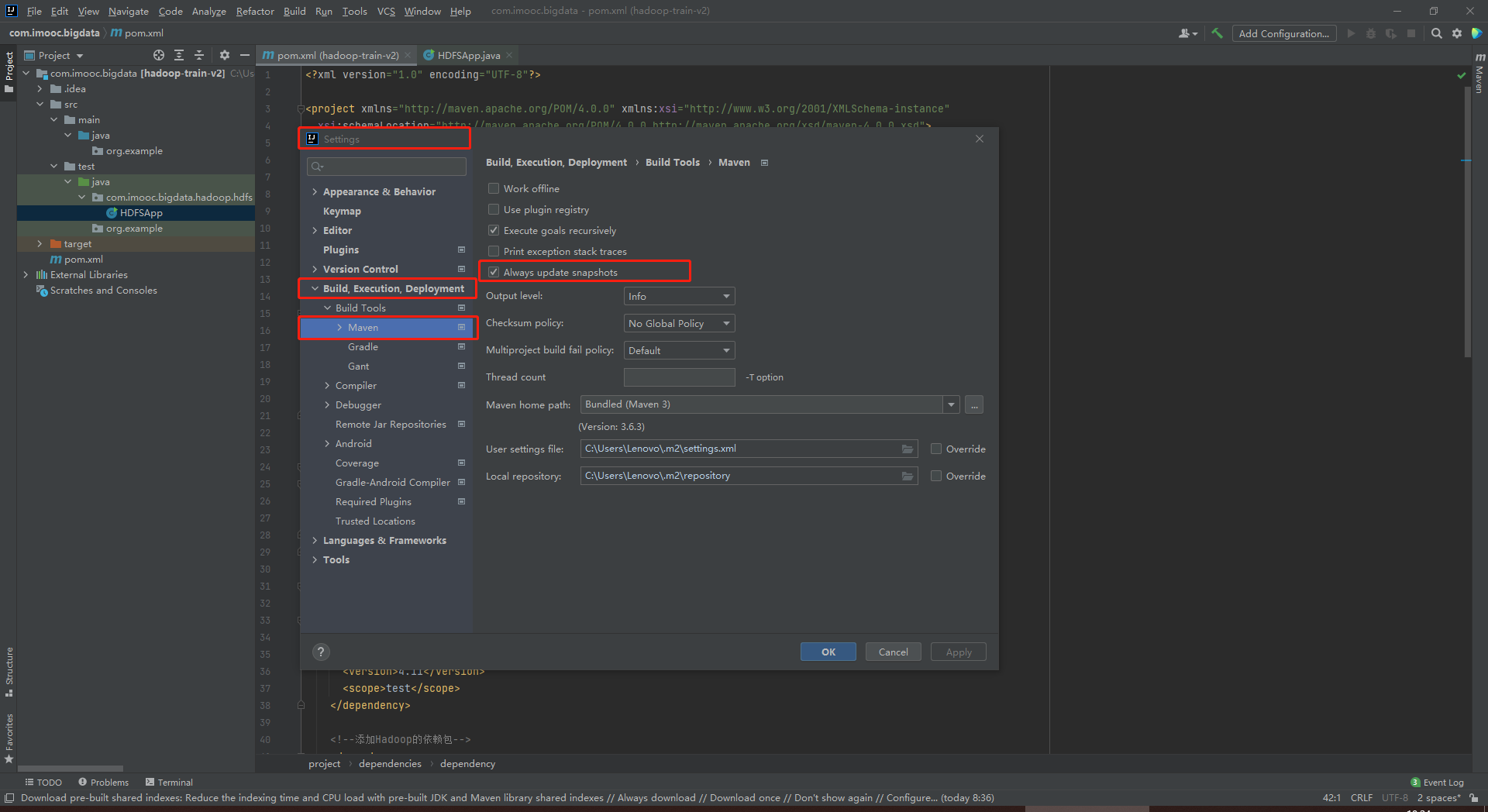
Task: Click OK in Settings dialog
Action: click(x=828, y=652)
